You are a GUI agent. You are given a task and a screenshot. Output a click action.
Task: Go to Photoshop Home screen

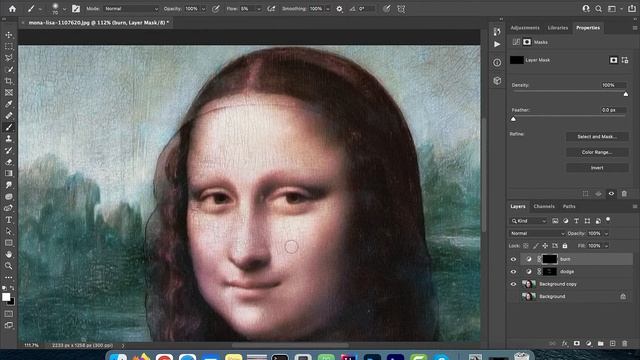[12, 9]
